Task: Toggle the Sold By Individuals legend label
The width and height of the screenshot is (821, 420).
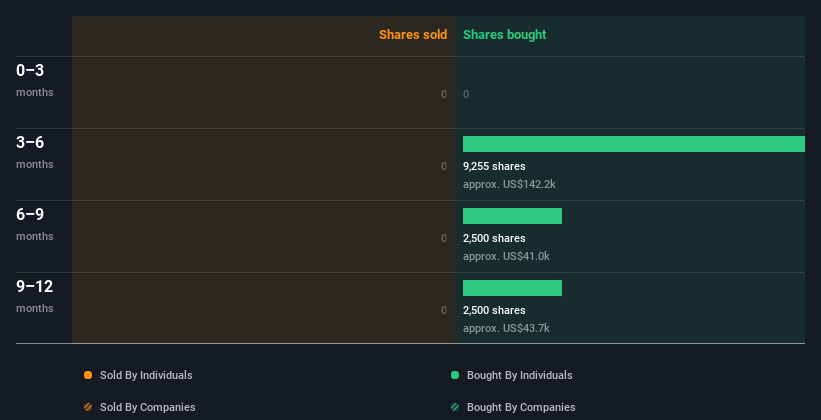Action: pyautogui.click(x=146, y=375)
